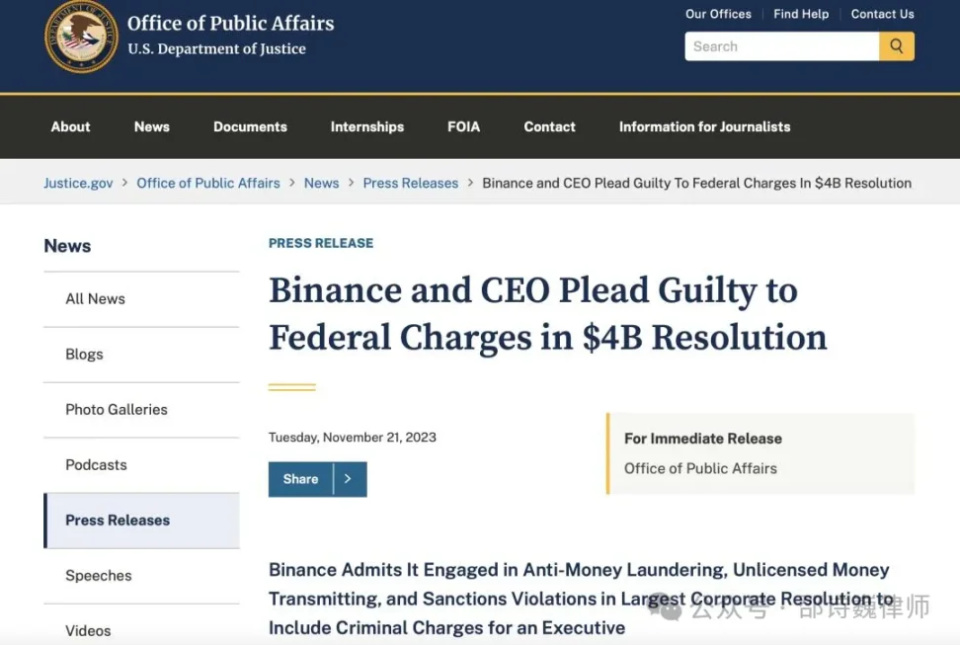The width and height of the screenshot is (960, 645).
Task: Open the About menu item
Action: point(70,127)
